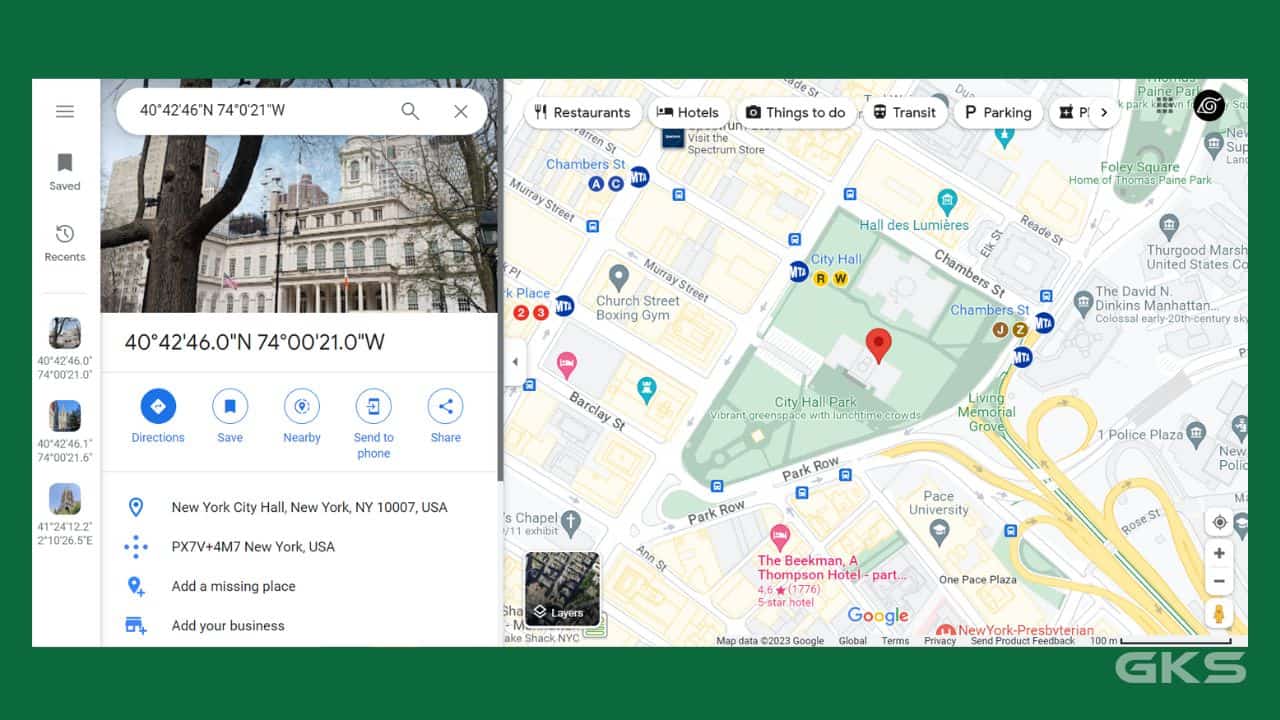
Task: Click Add your business
Action: (228, 626)
